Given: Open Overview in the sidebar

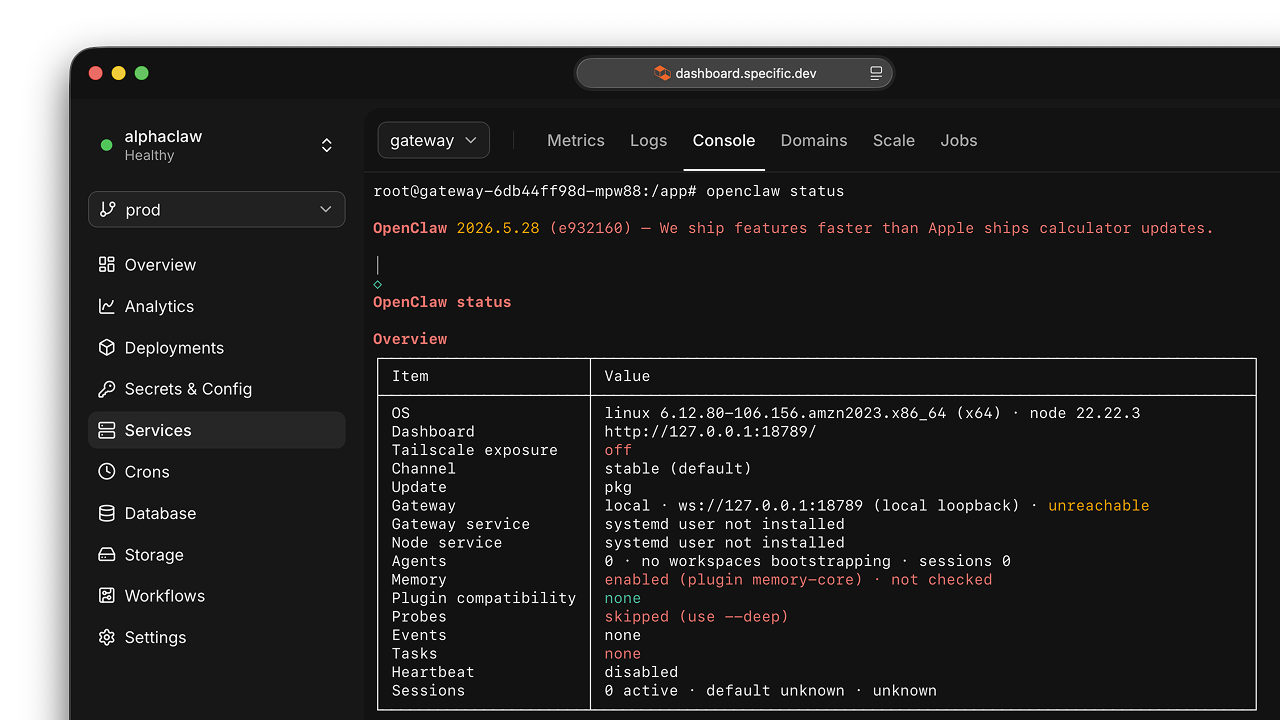Looking at the screenshot, I should 160,265.
